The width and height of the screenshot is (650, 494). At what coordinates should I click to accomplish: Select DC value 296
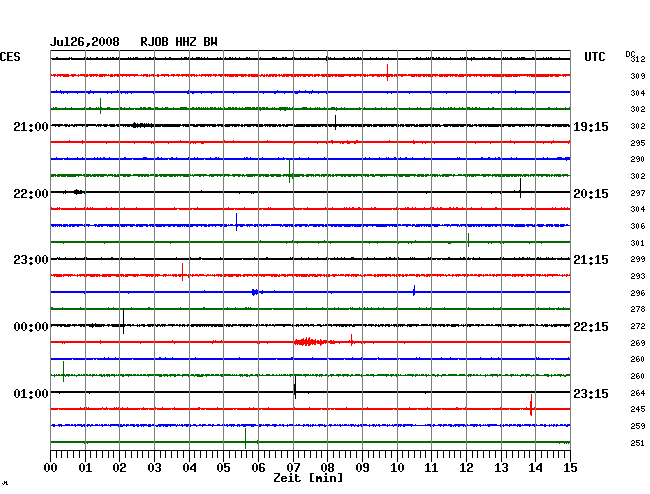point(638,293)
